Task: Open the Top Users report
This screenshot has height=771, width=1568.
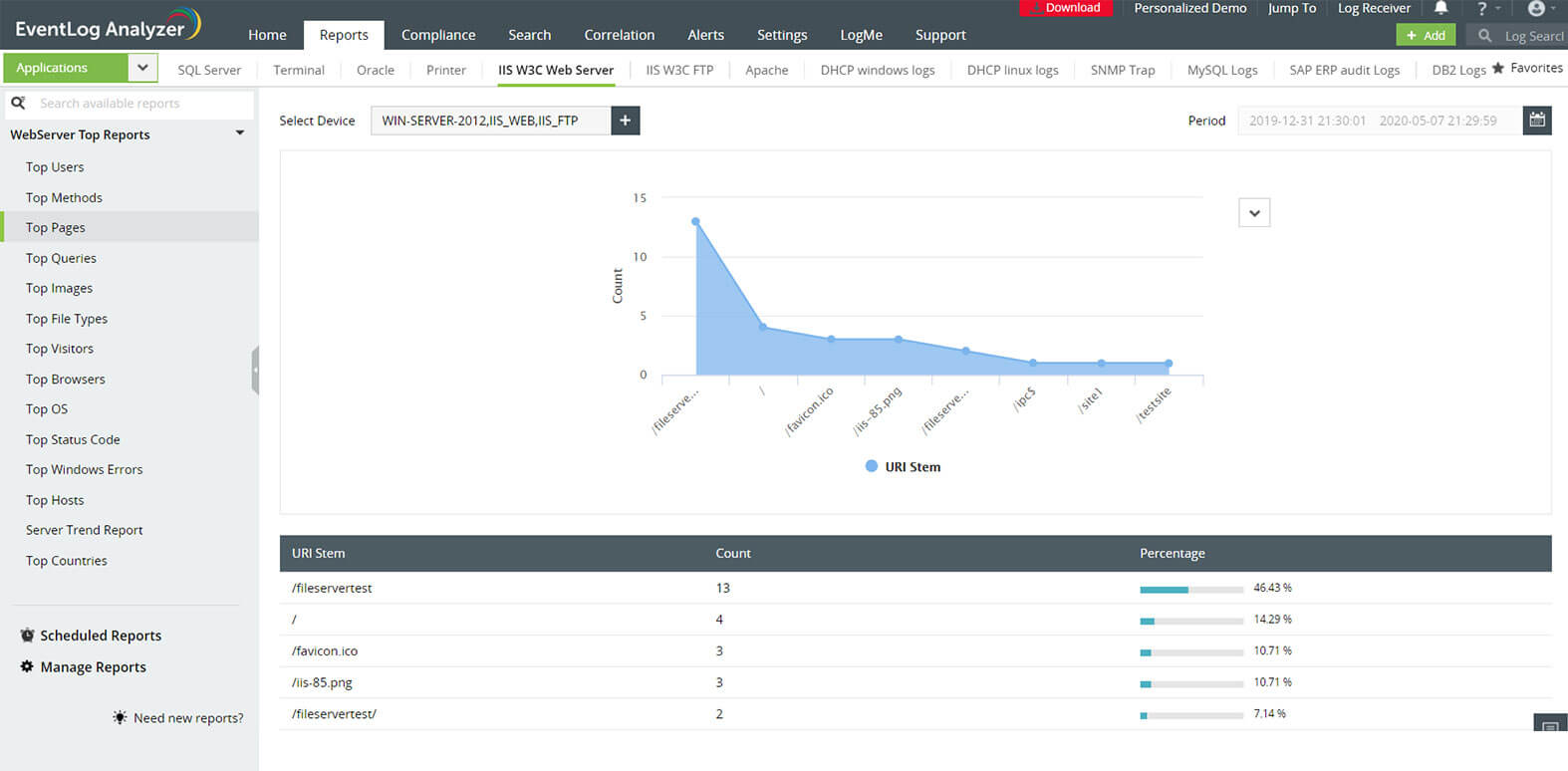Action: [x=55, y=167]
